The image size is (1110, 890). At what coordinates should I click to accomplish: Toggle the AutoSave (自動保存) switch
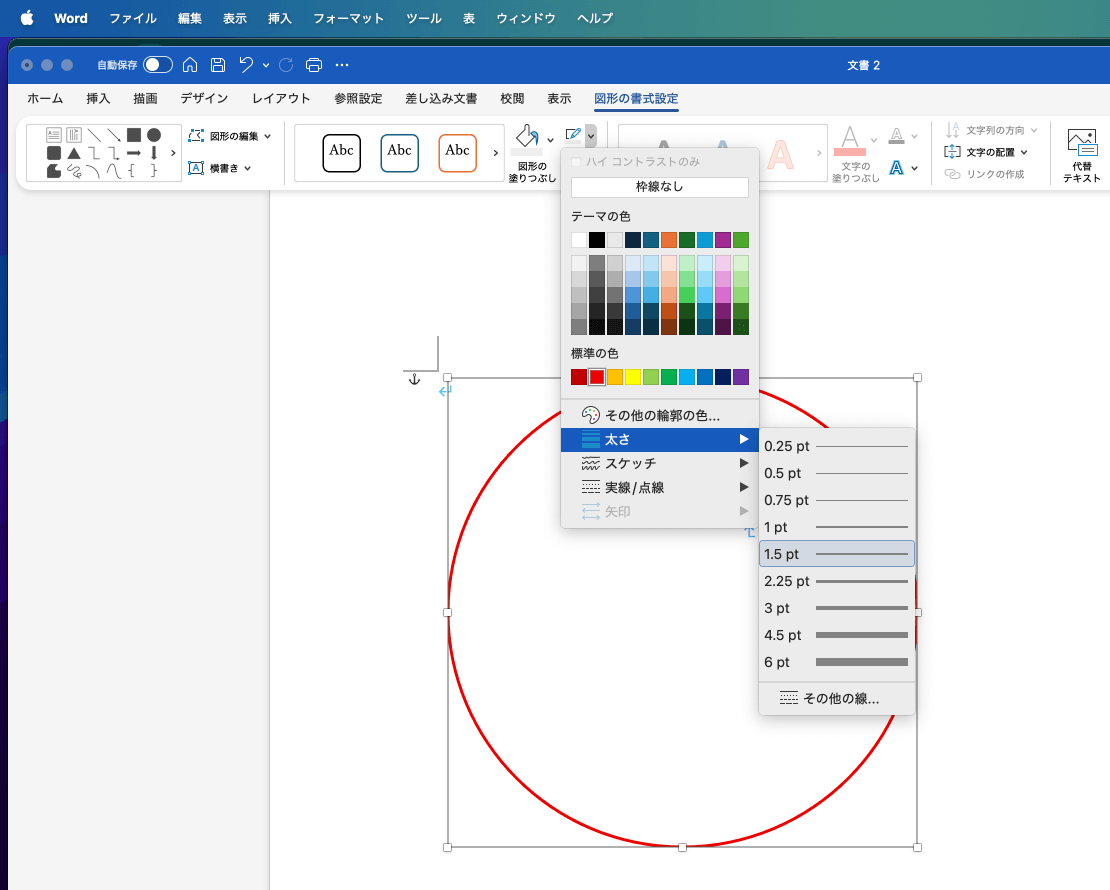point(158,65)
